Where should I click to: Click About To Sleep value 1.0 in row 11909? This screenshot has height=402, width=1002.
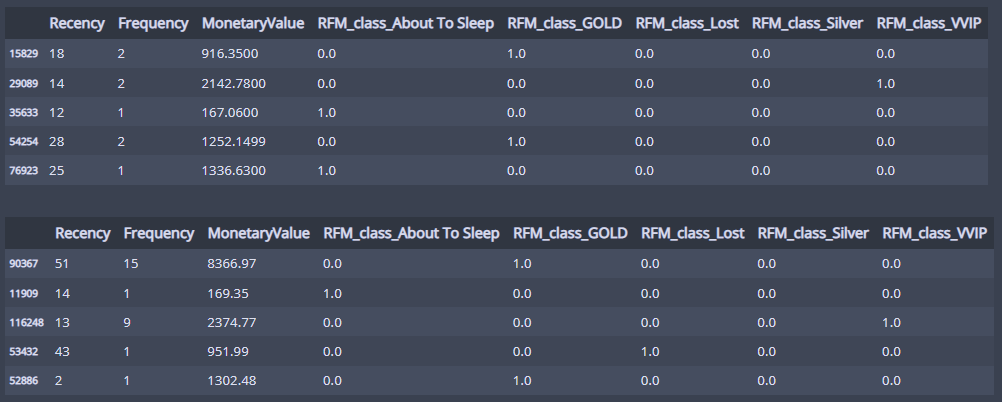point(332,293)
